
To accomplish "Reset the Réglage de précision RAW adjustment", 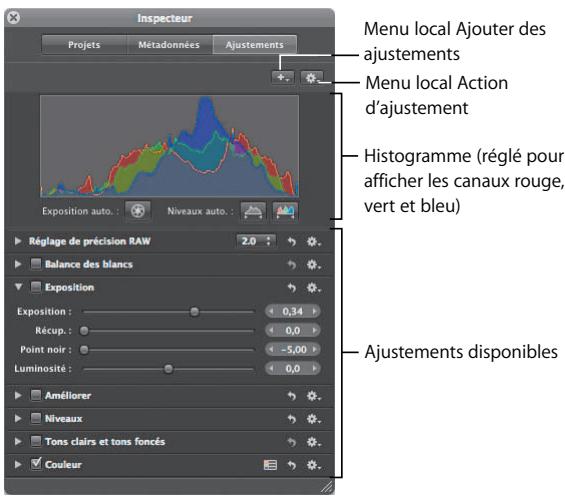I will tap(292, 241).
